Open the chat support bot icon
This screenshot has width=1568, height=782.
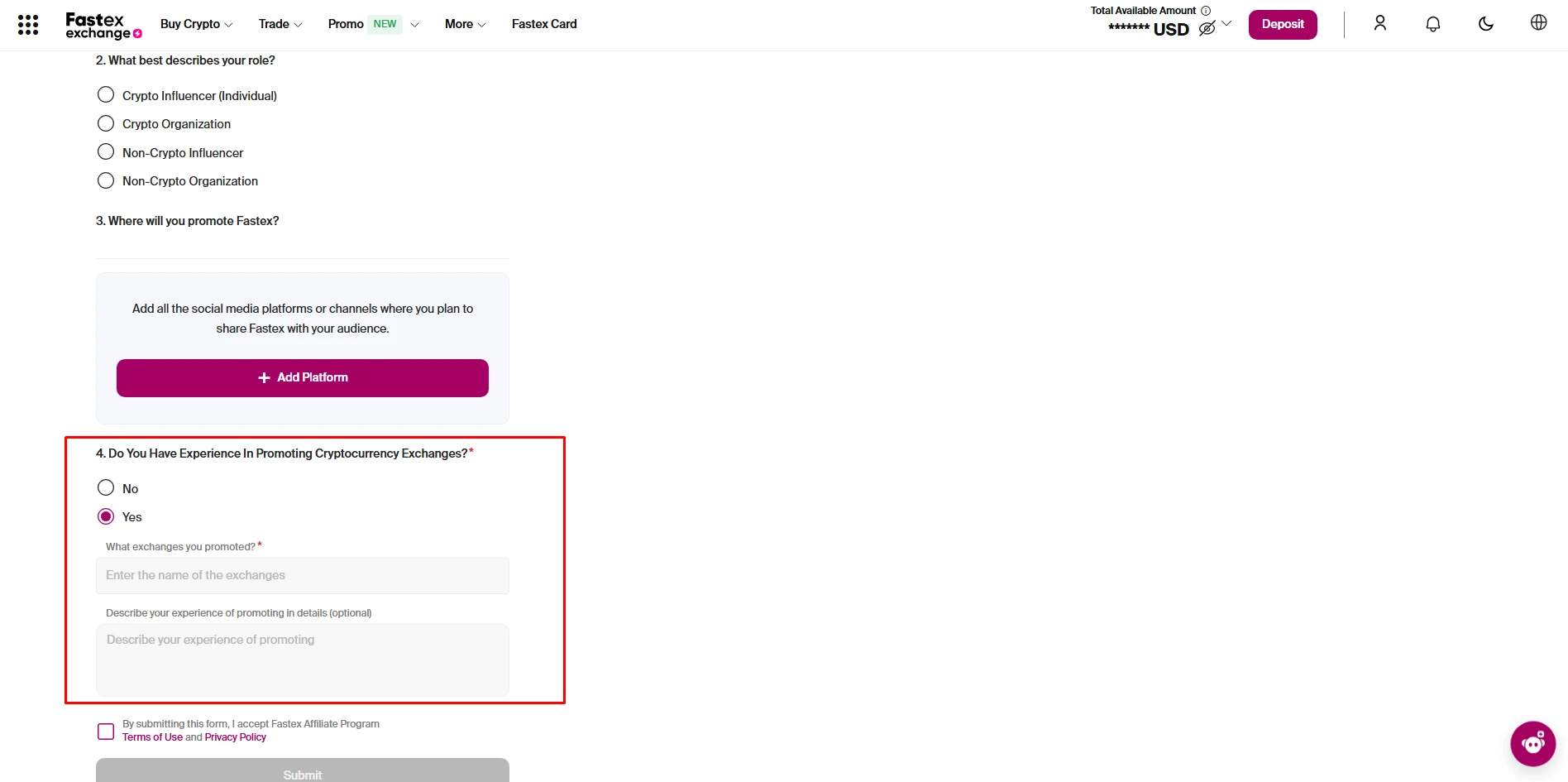click(x=1532, y=743)
